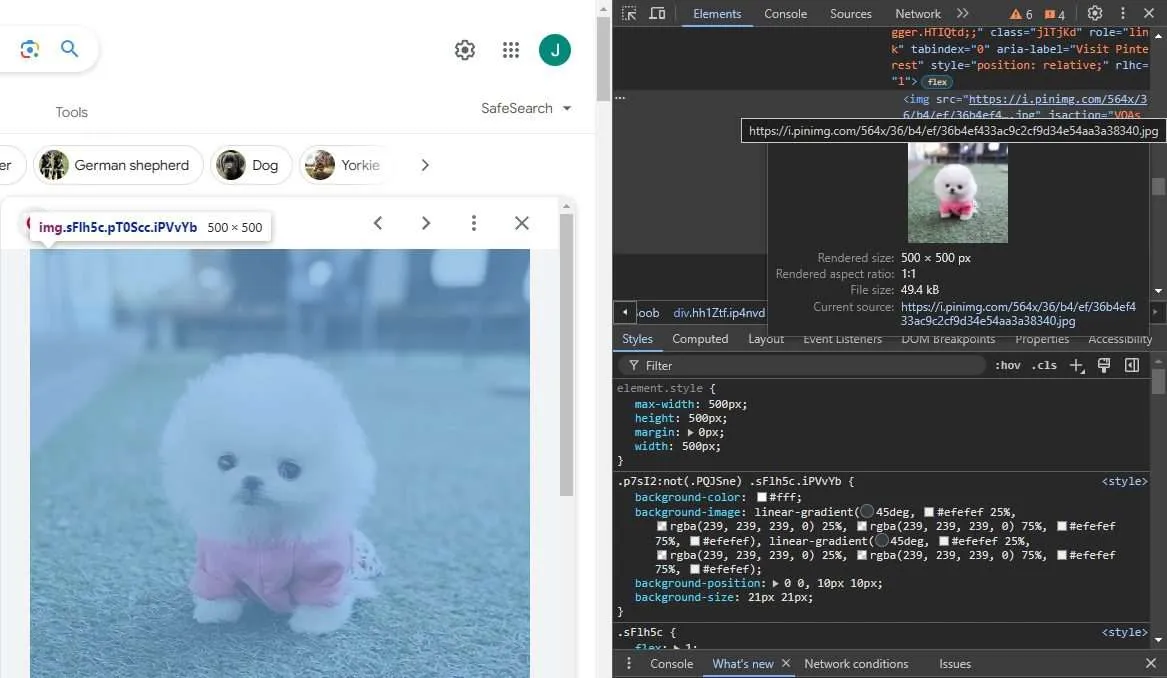The height and width of the screenshot is (678, 1167).
Task: Open the SafeSearch dropdown
Action: coord(526,109)
